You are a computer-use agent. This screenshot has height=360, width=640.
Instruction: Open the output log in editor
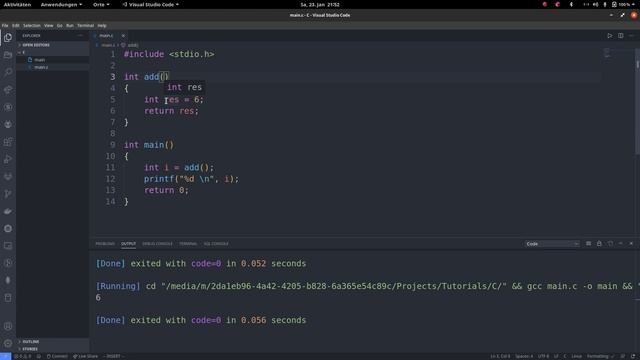[610, 244]
